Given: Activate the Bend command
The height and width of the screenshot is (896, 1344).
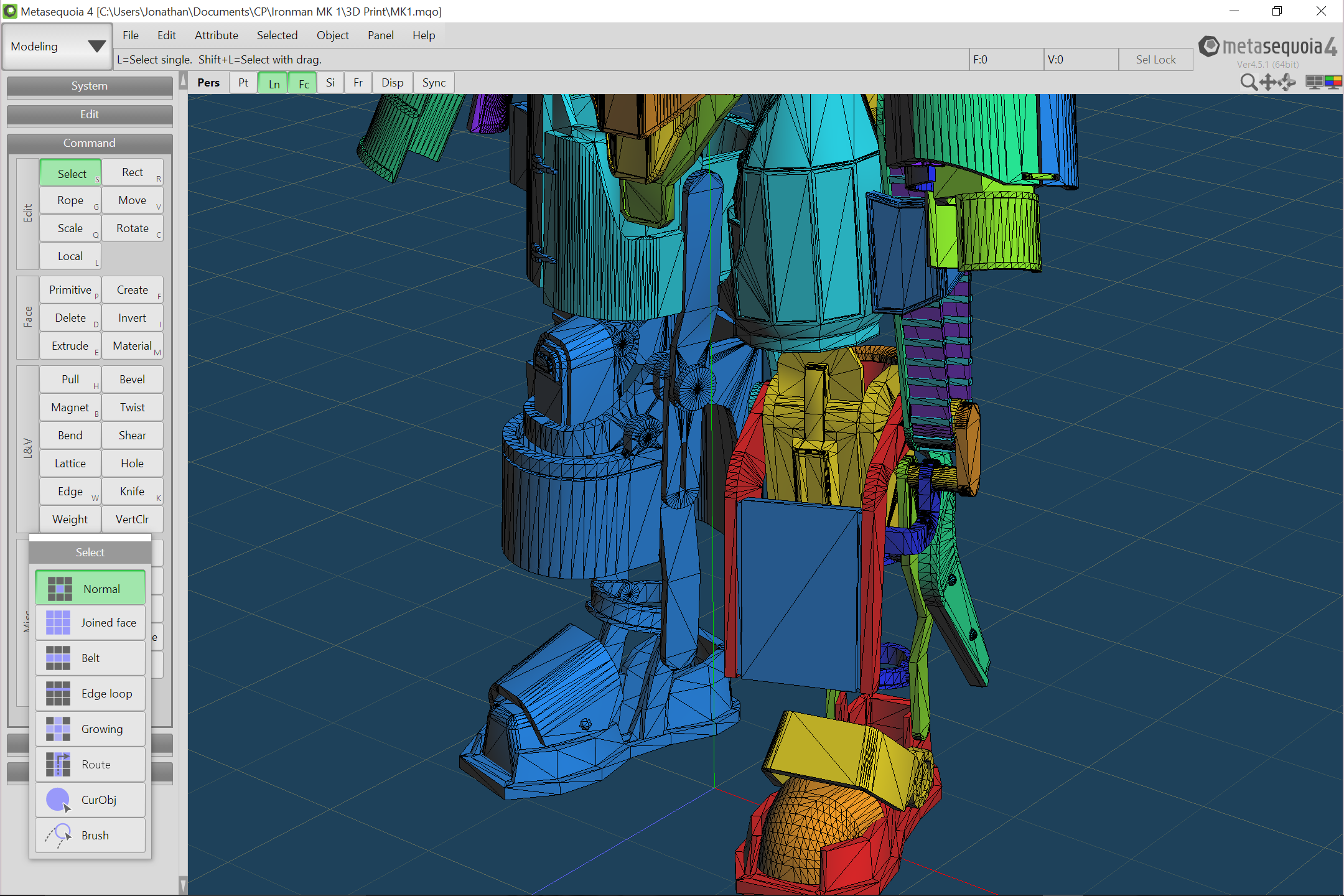Looking at the screenshot, I should [70, 436].
